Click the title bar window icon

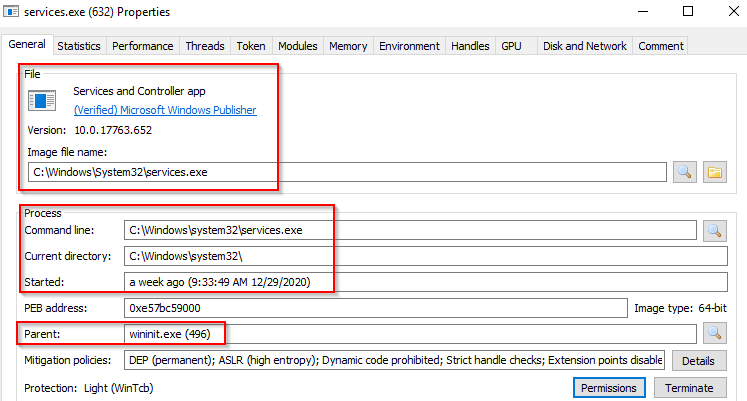click(x=11, y=12)
